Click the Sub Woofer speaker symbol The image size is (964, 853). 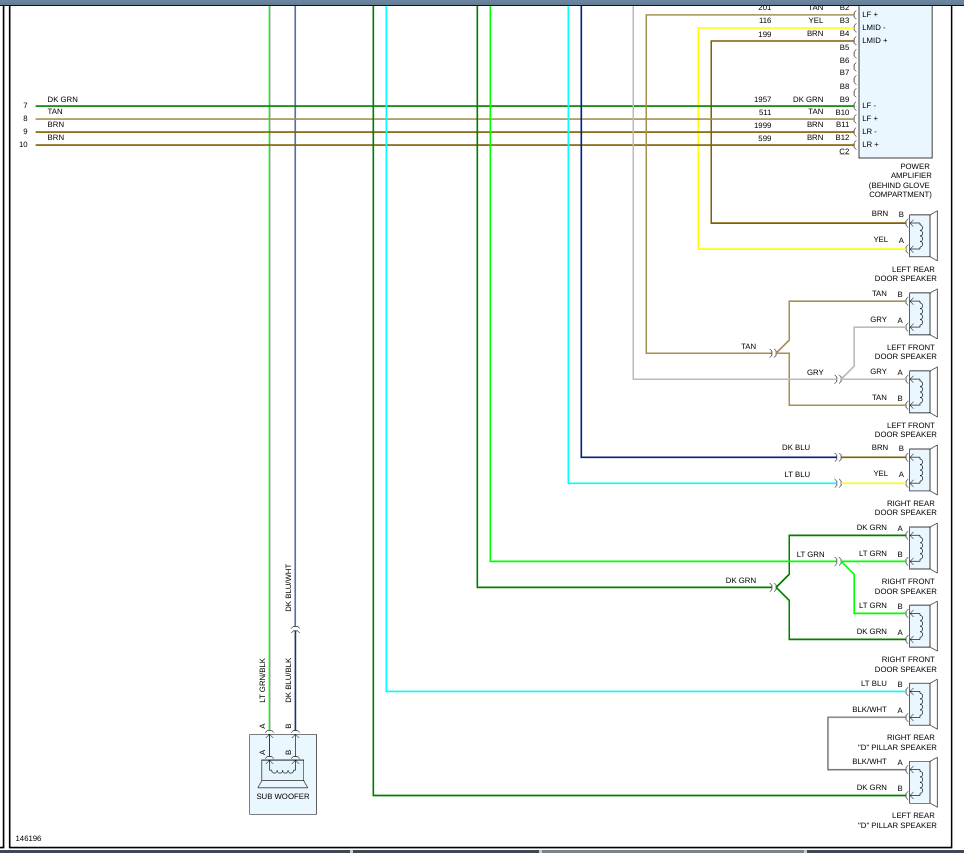[283, 774]
